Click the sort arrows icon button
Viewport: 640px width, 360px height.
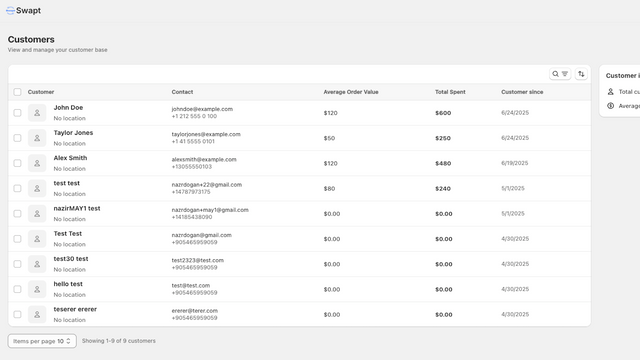581,74
